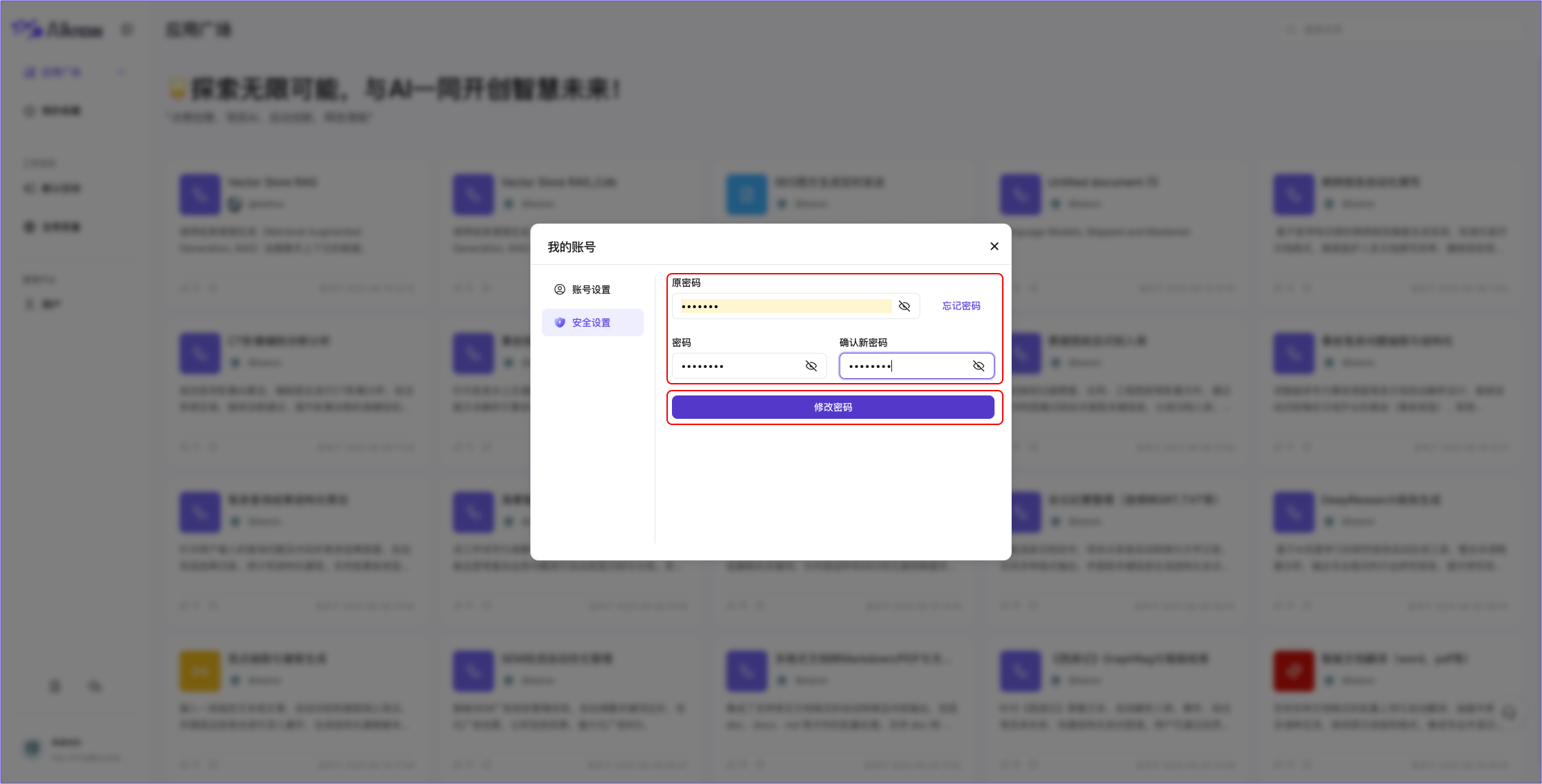
Task: Click the document icon at the sidebar bottom
Action: pyautogui.click(x=55, y=686)
